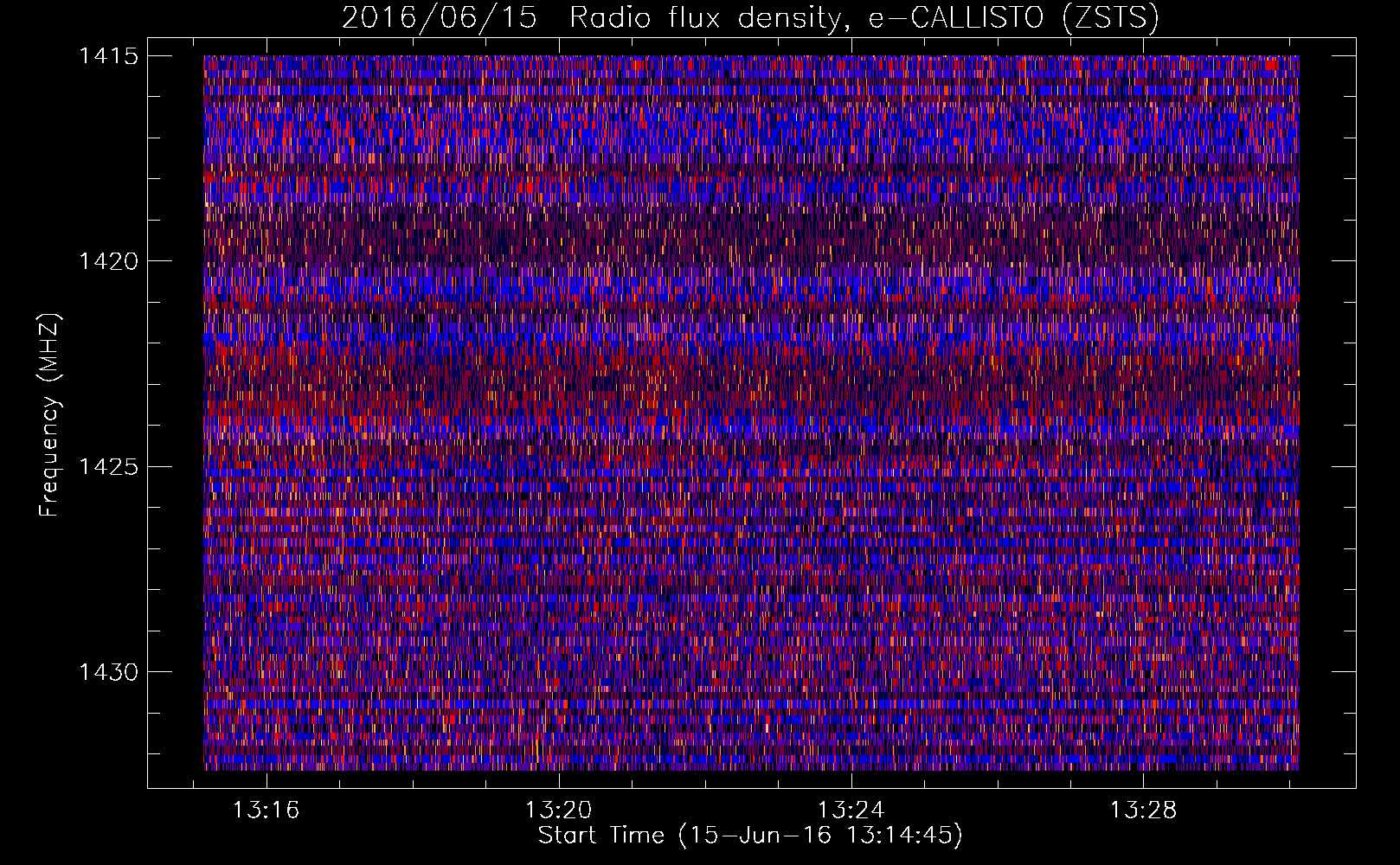The width and height of the screenshot is (1400, 865).
Task: Click the "Frequency (MHZ)" axis label
Action: (x=49, y=414)
